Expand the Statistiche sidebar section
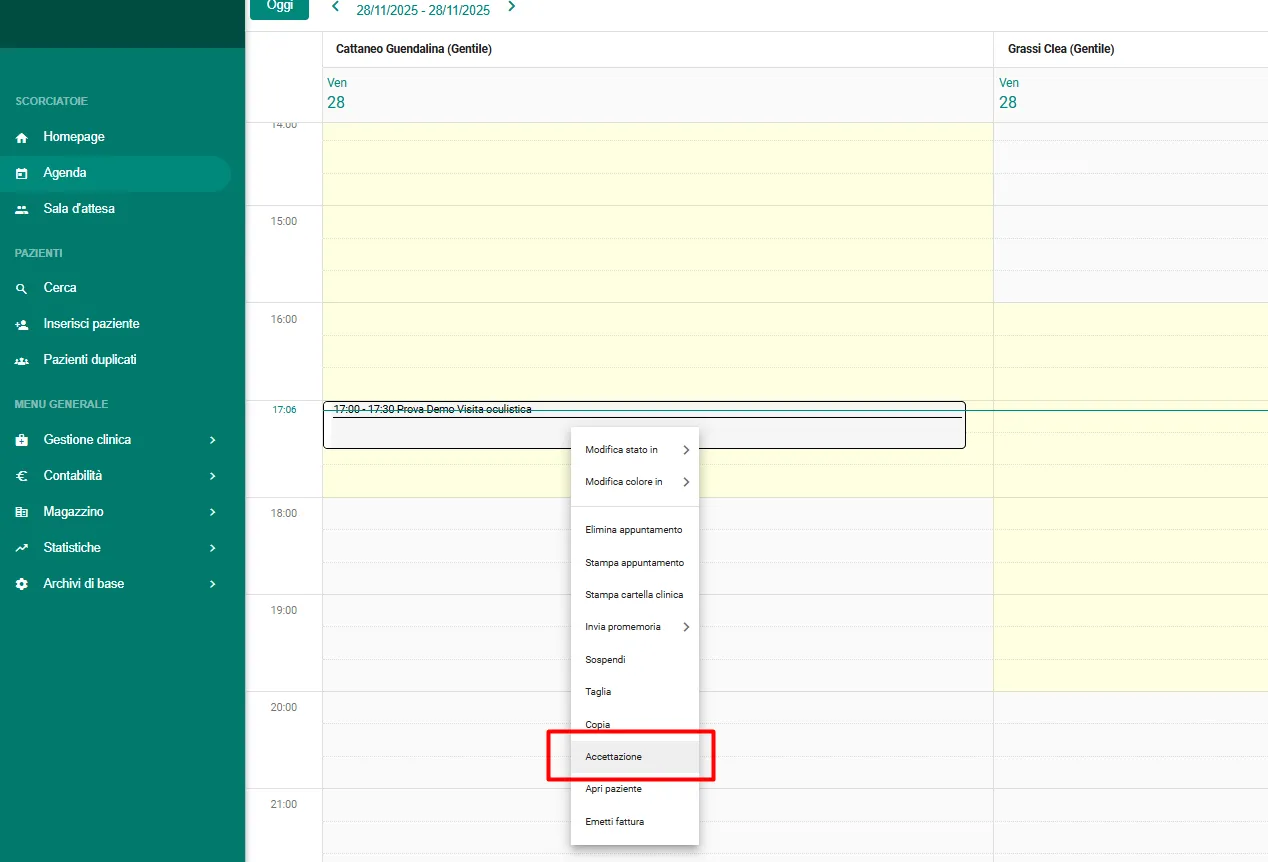Screen dimensions: 1268x862 coord(212,548)
